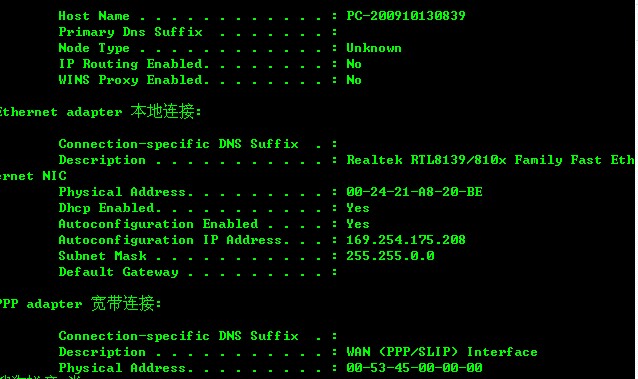Click the PPP adapter 宽带连接 heading
The height and width of the screenshot is (379, 638).
click(x=80, y=303)
